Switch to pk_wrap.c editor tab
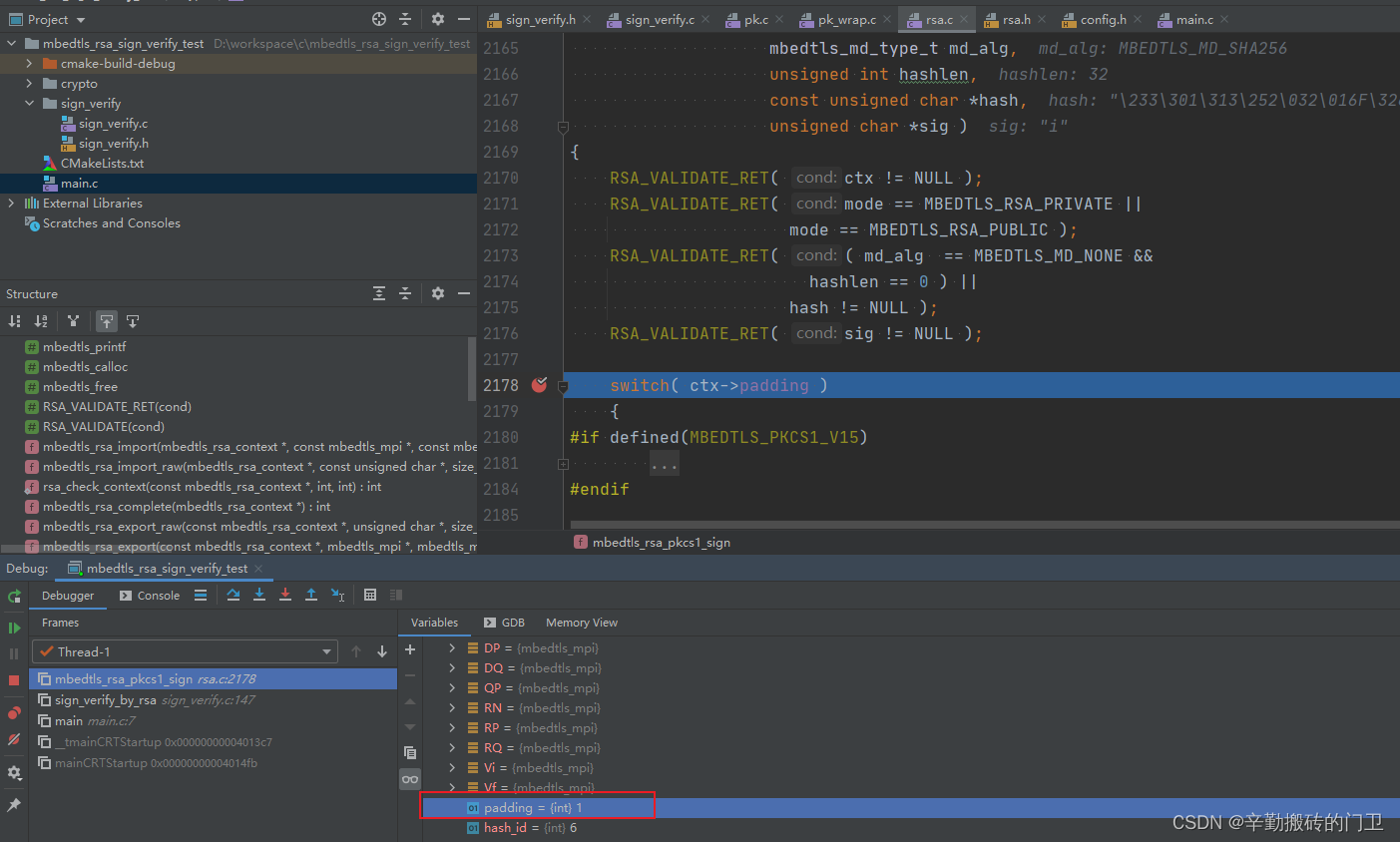 (847, 19)
